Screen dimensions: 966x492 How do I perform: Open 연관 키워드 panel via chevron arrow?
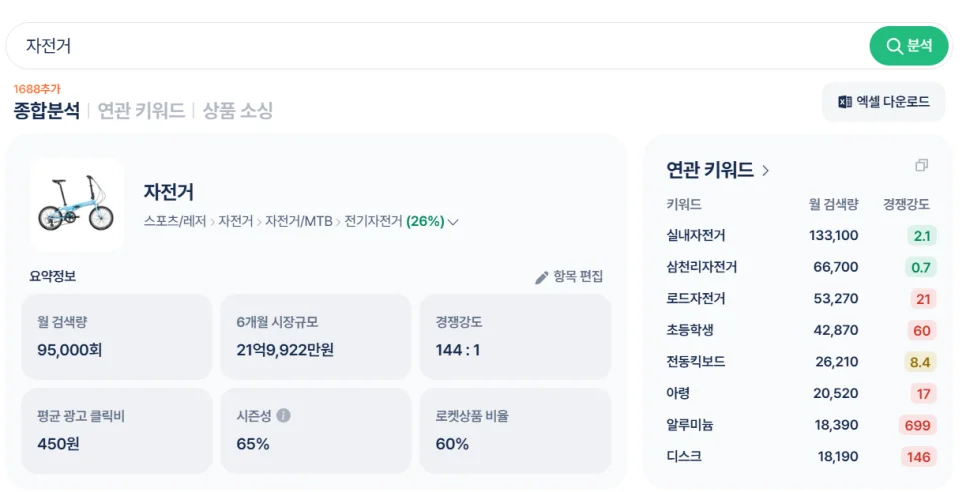click(x=766, y=171)
